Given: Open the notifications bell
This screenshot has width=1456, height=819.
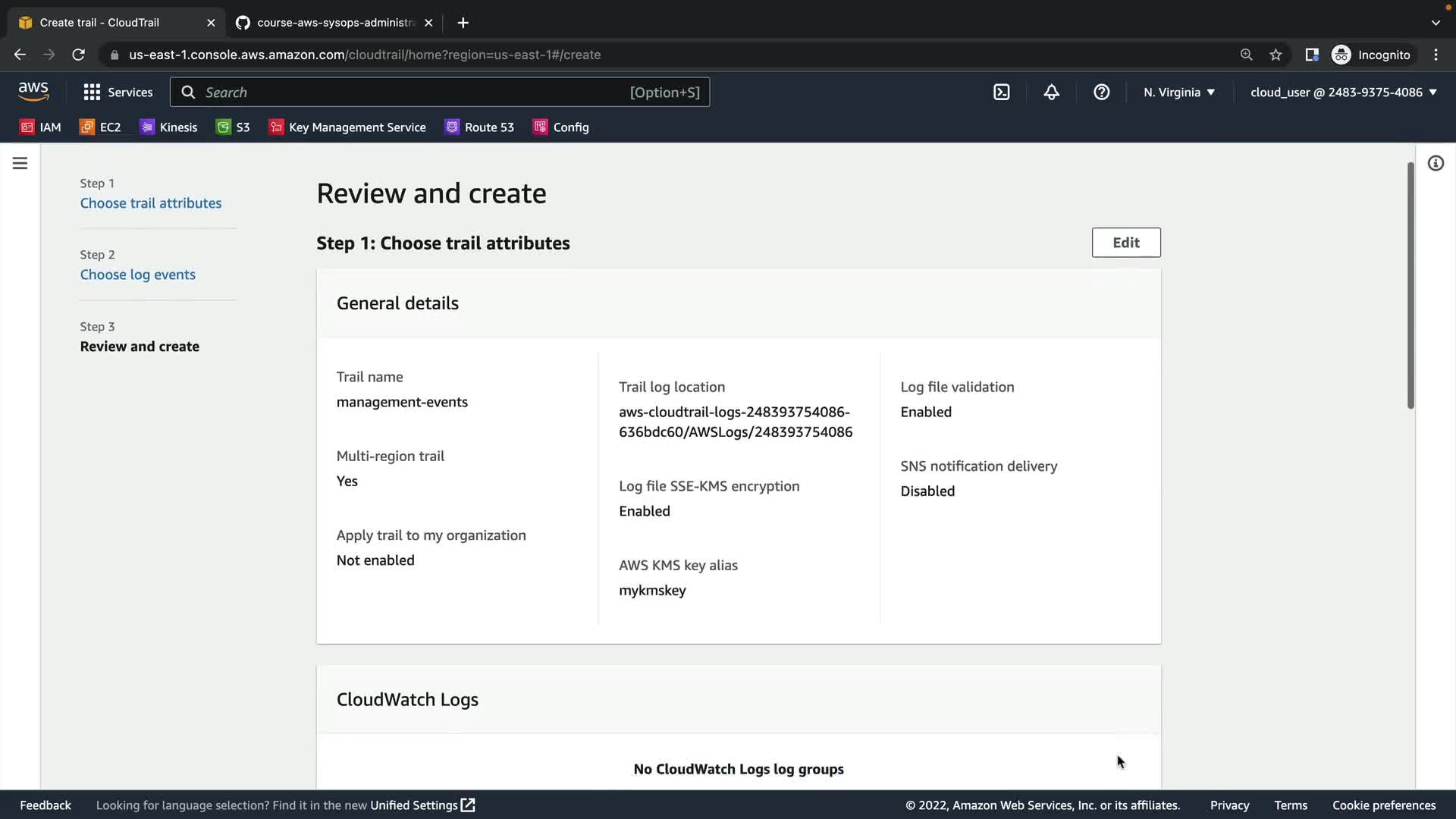Looking at the screenshot, I should click(1051, 93).
